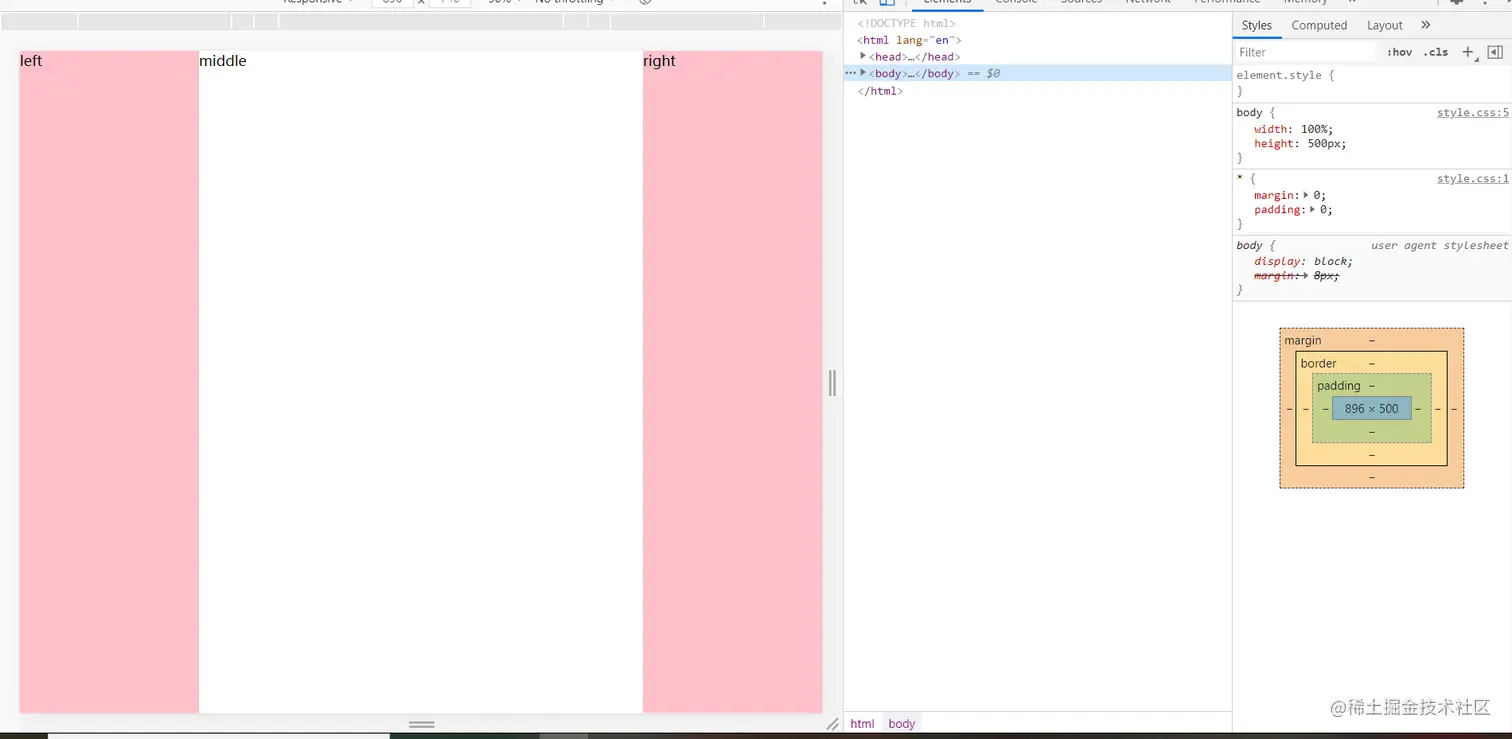
Task: Select the html lang="en" line
Action: tap(911, 40)
